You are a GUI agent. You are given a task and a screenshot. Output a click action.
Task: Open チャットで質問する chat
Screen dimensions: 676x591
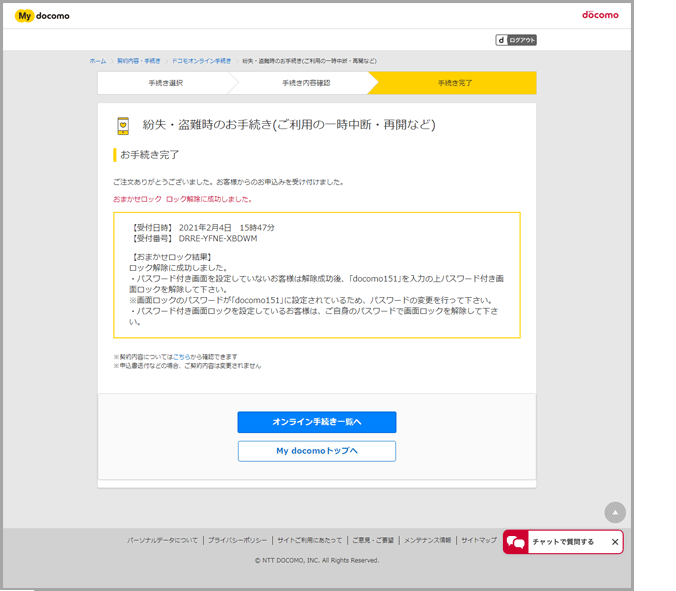pyautogui.click(x=565, y=542)
